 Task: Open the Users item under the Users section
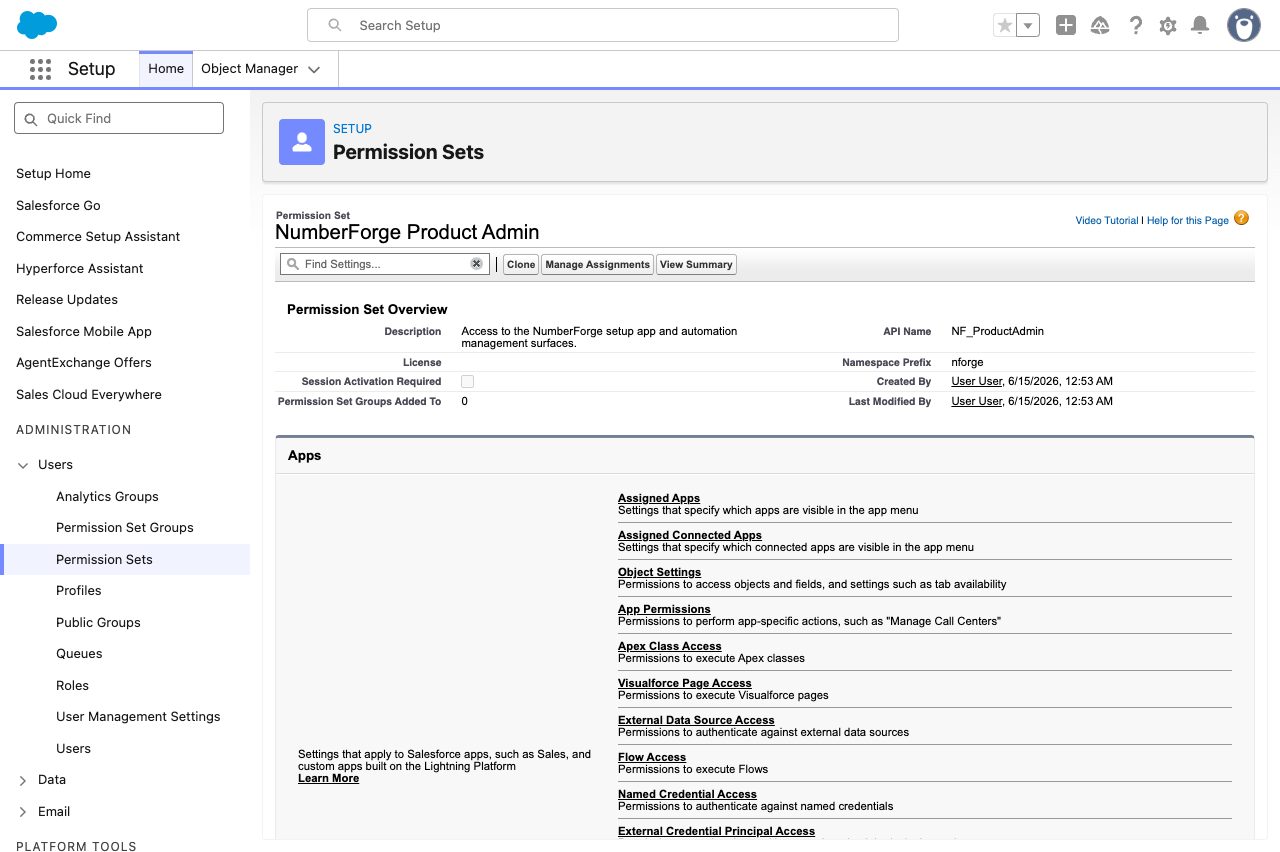tap(73, 748)
